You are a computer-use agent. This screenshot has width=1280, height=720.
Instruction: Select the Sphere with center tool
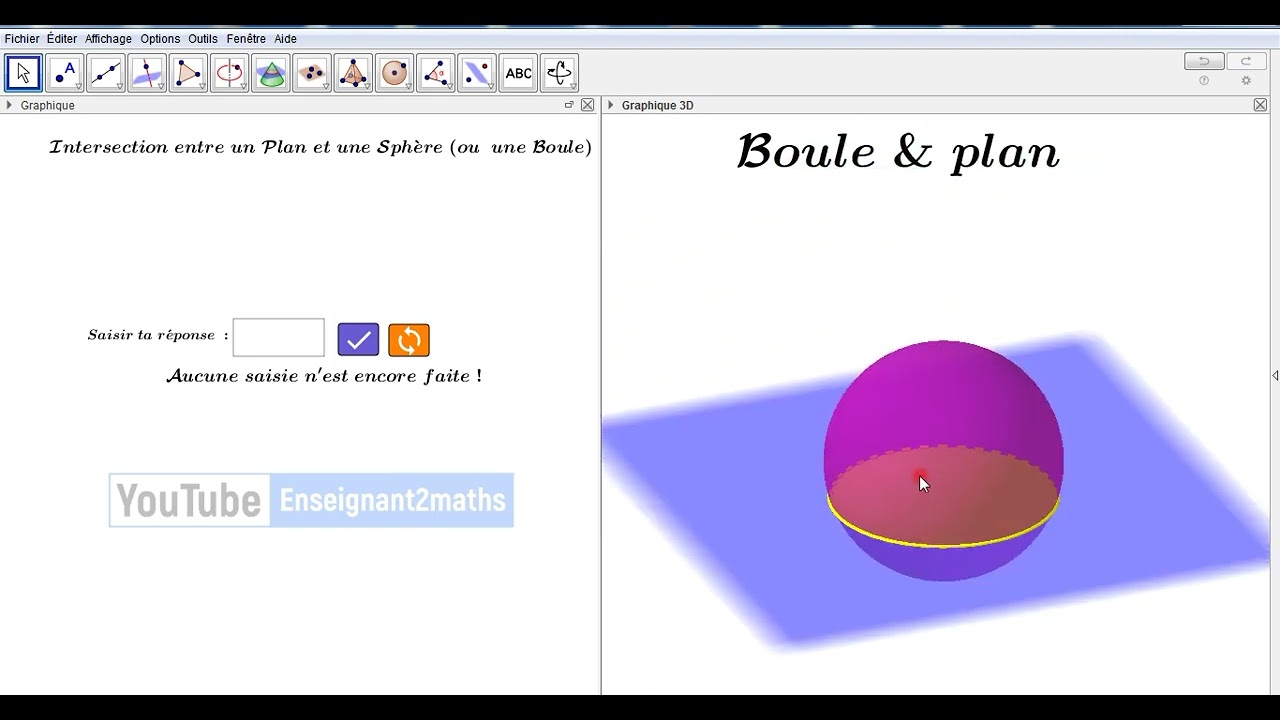pyautogui.click(x=394, y=73)
